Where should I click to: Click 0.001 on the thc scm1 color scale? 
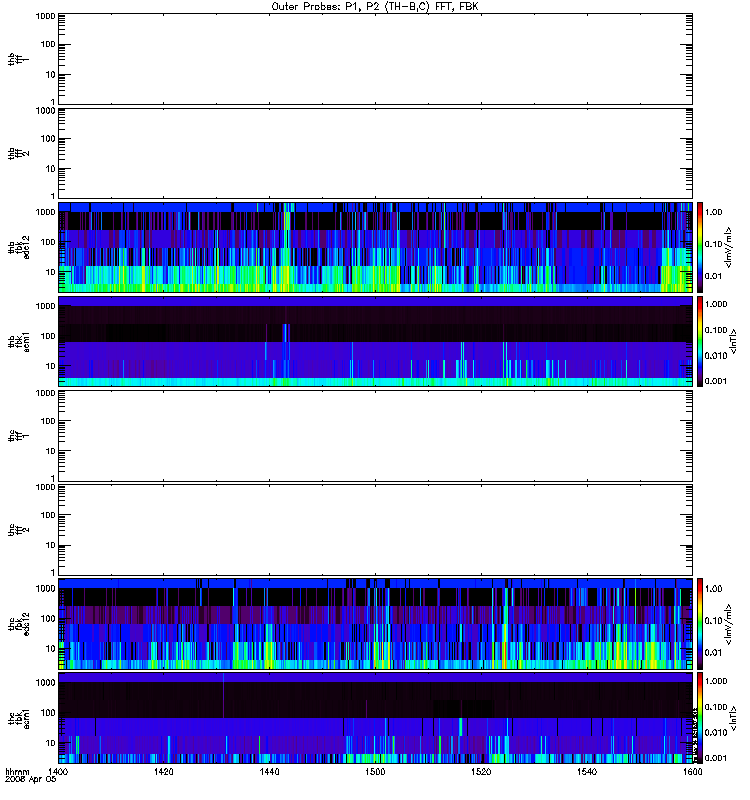(x=716, y=758)
